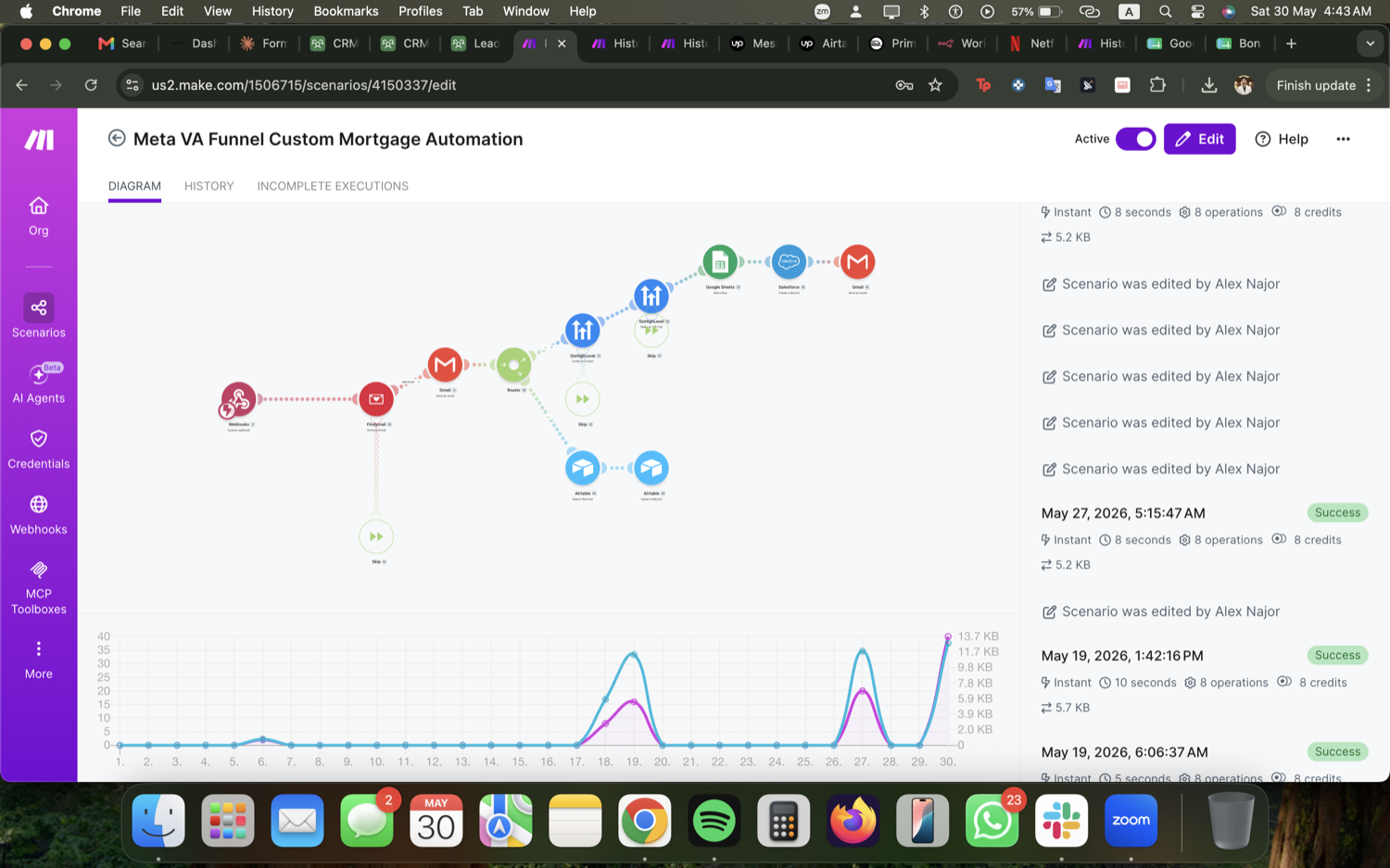This screenshot has height=868, width=1390.
Task: Open the May 19, 2026, 1:42:16 PM execution
Action: click(1122, 656)
